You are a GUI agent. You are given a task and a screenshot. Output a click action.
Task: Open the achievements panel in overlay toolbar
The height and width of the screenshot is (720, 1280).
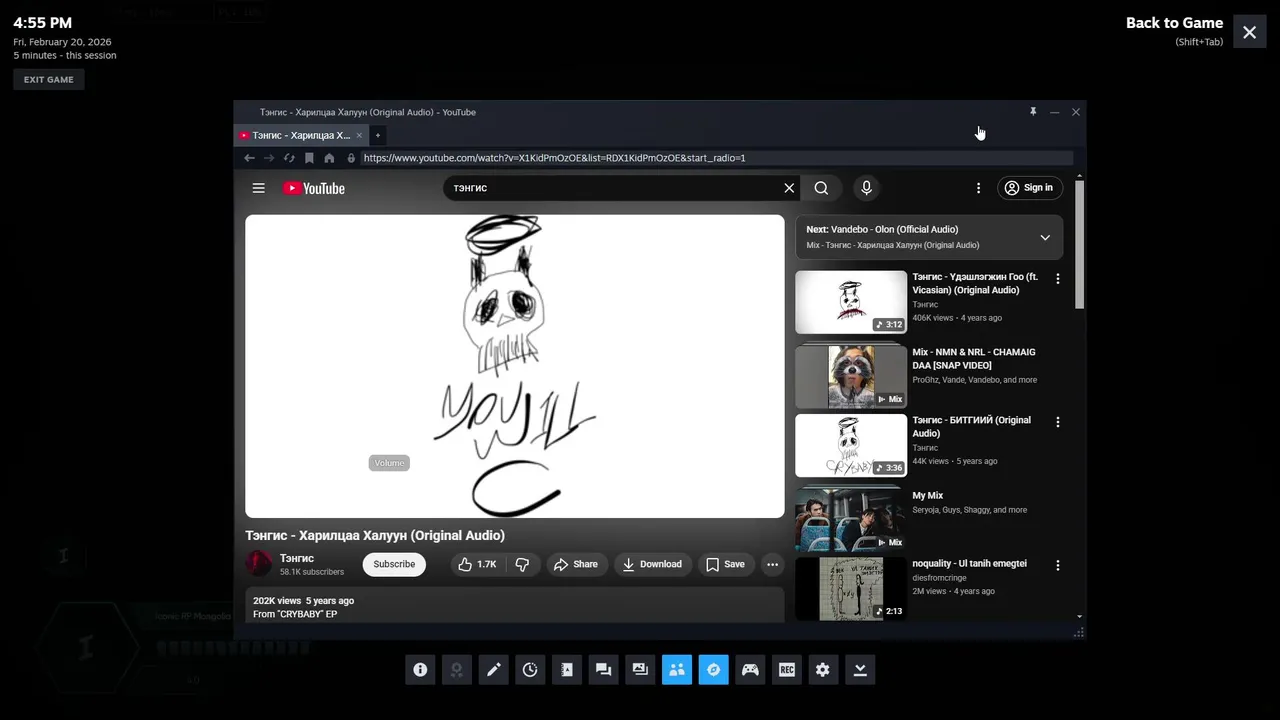coord(457,670)
